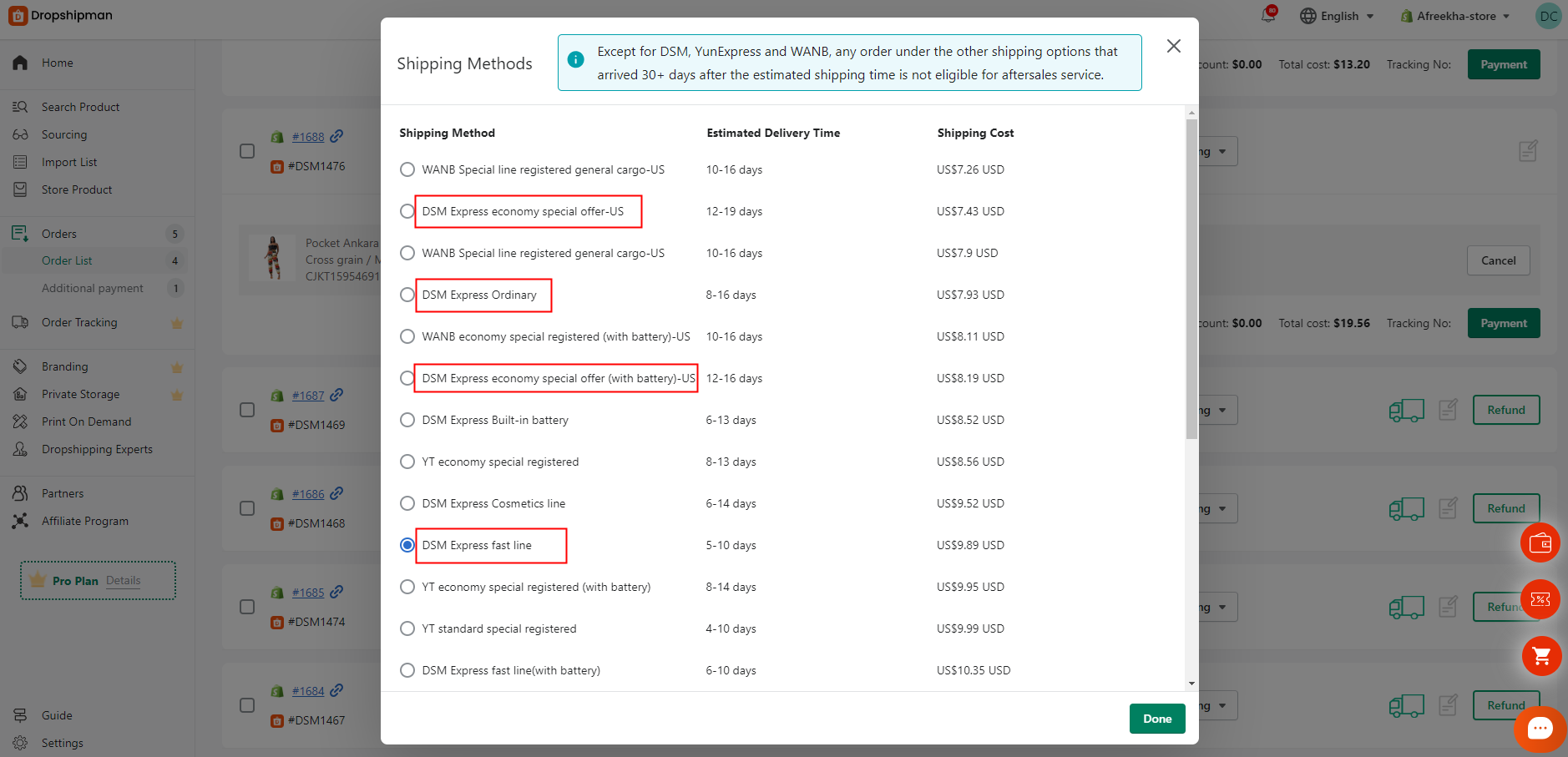Click edit note icon for order #1688
The width and height of the screenshot is (1568, 757).
(x=1528, y=151)
